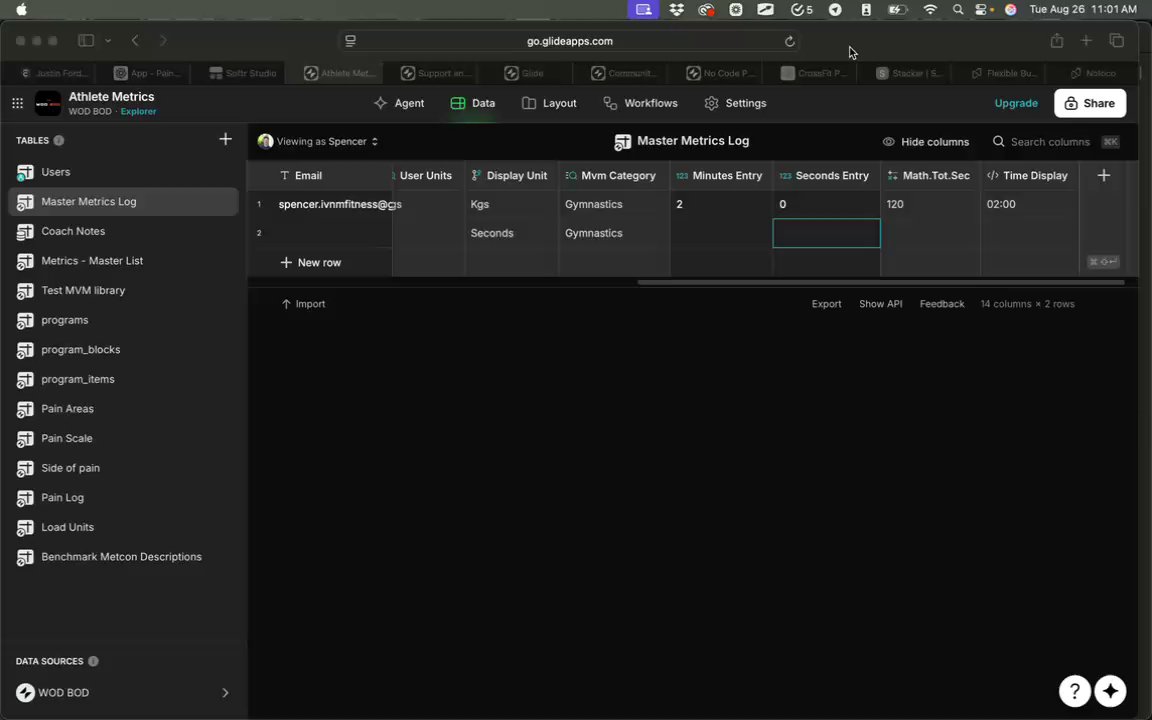This screenshot has height=720, width=1152.
Task: Open the User Units column header
Action: pyautogui.click(x=428, y=176)
